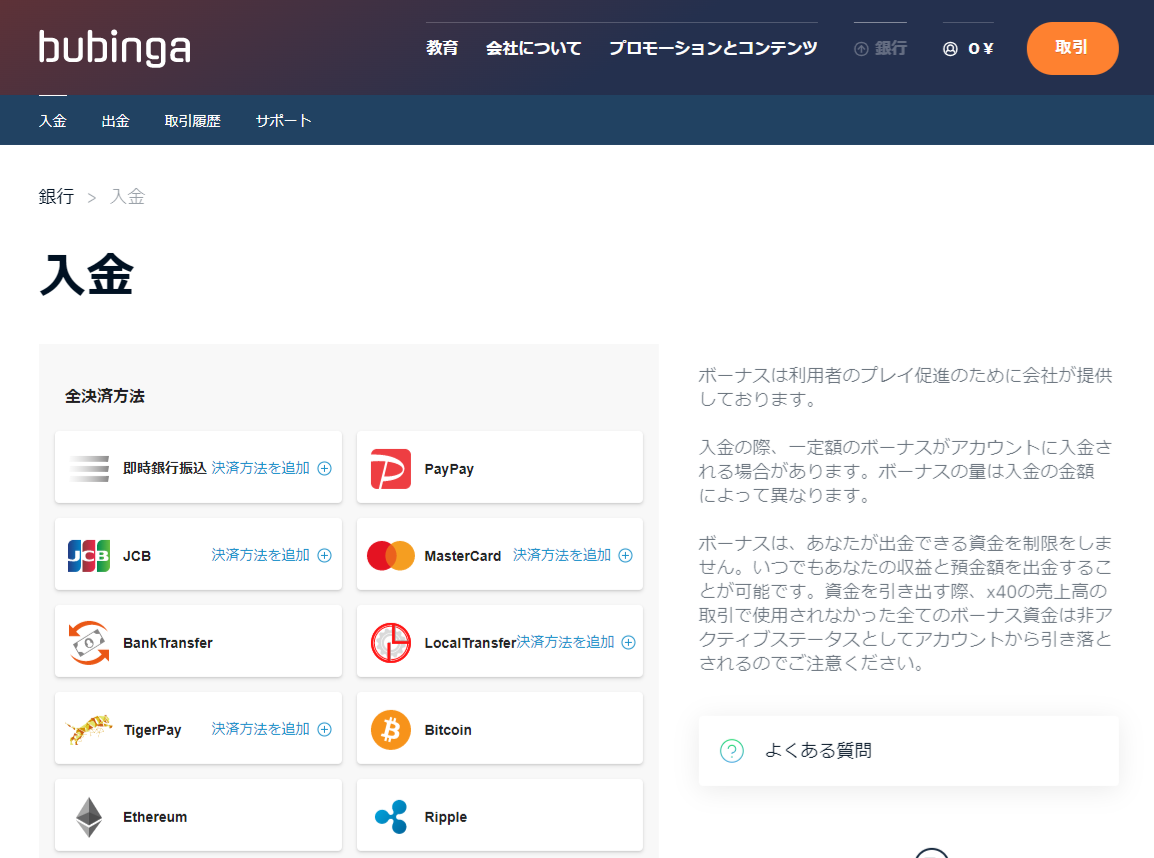
Task: Click plus icon in TigerPay card
Action: pyautogui.click(x=325, y=728)
